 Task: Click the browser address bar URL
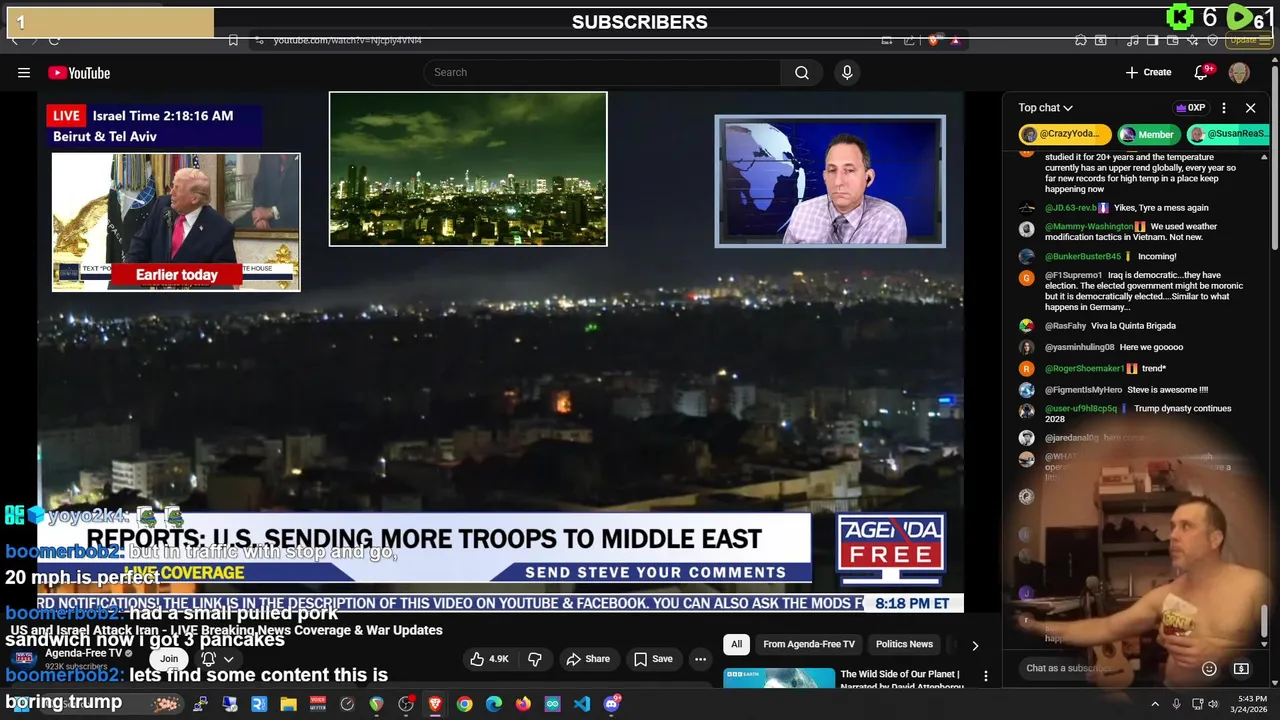(x=347, y=40)
